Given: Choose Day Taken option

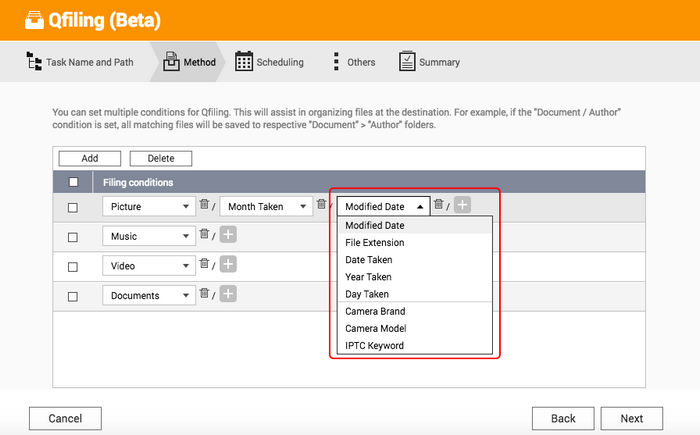Looking at the screenshot, I should (415, 294).
